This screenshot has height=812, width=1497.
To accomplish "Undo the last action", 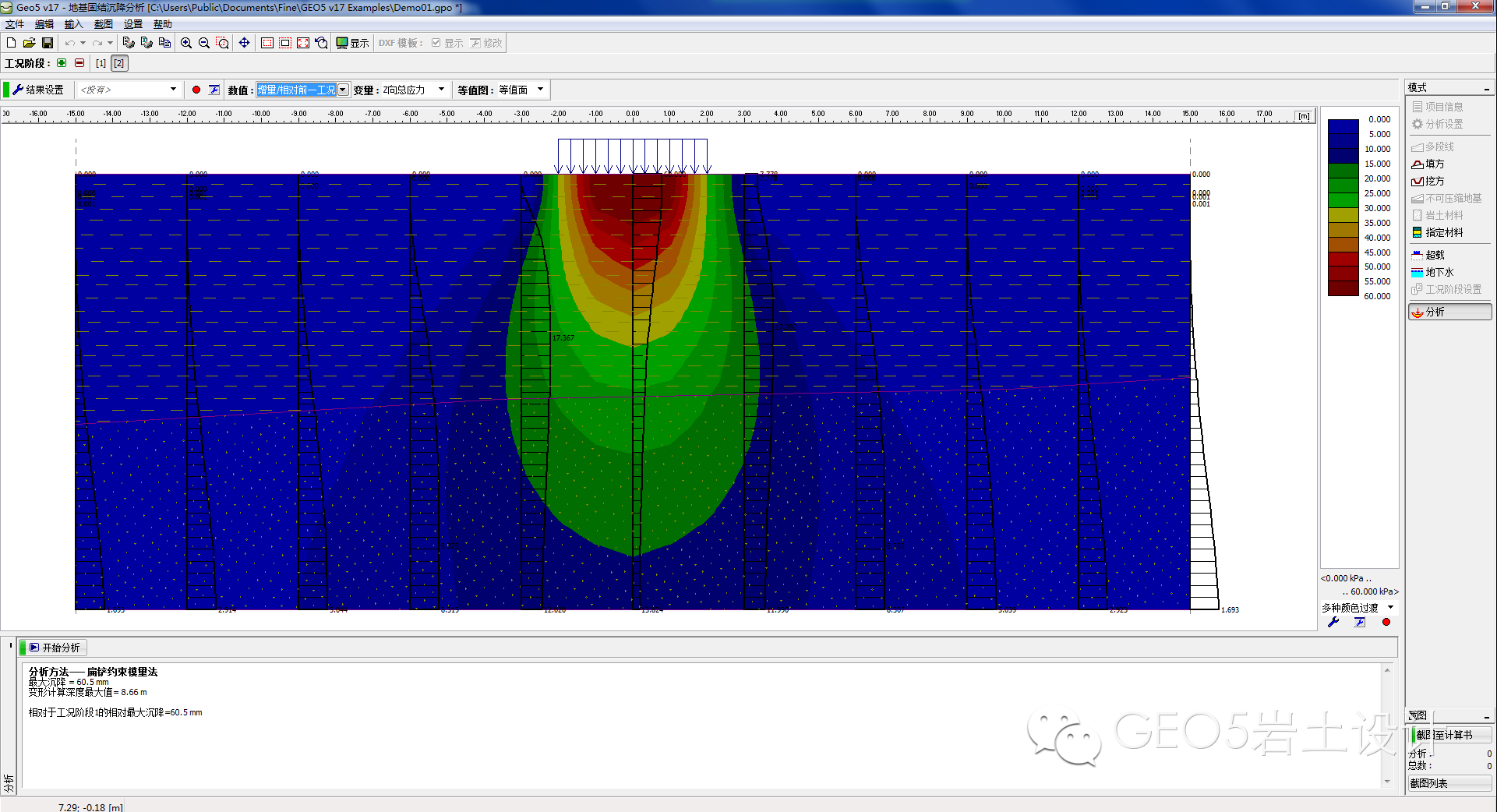I will [x=70, y=43].
